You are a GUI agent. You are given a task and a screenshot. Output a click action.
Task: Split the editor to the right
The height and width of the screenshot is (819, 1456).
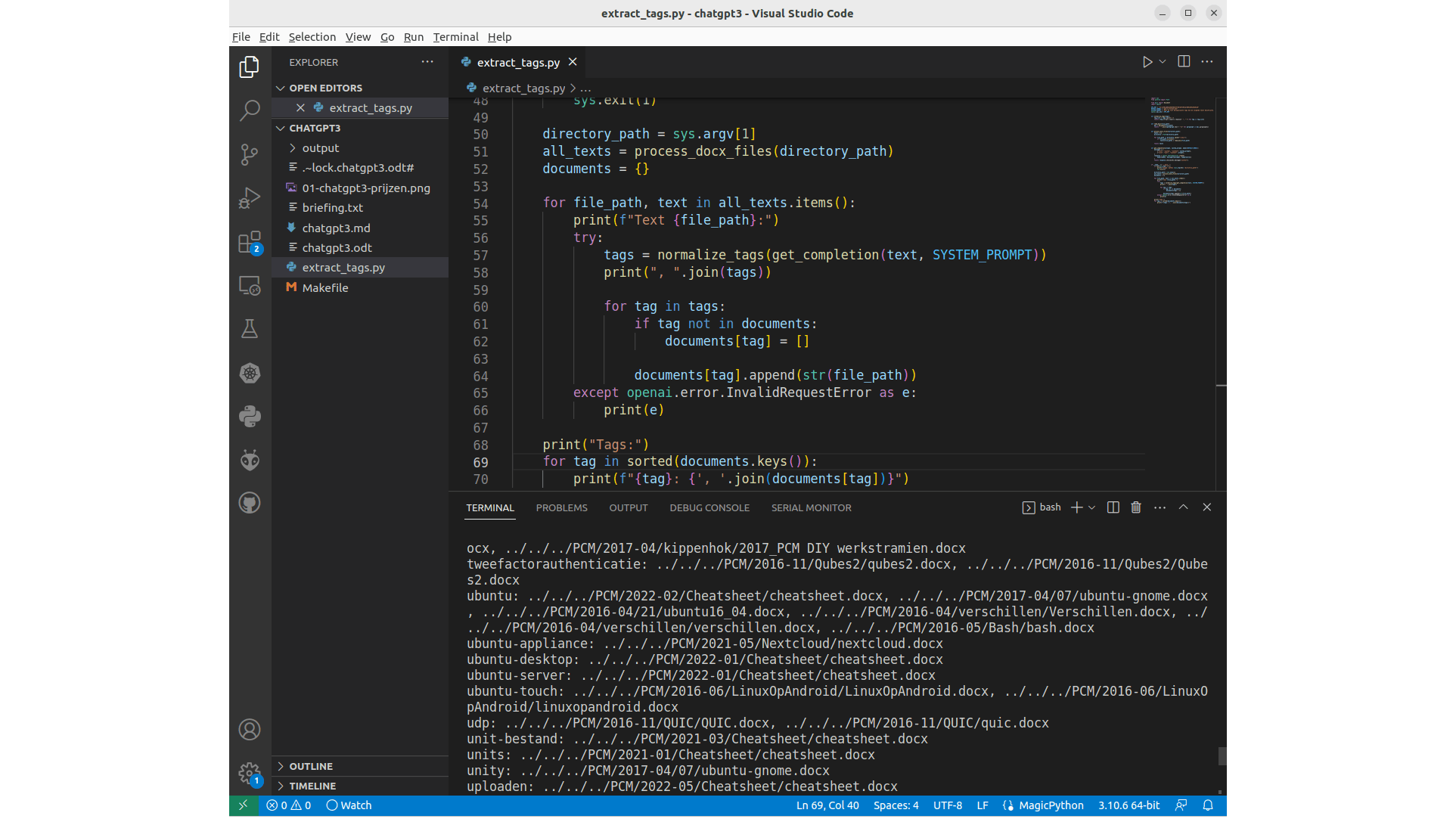tap(1184, 62)
